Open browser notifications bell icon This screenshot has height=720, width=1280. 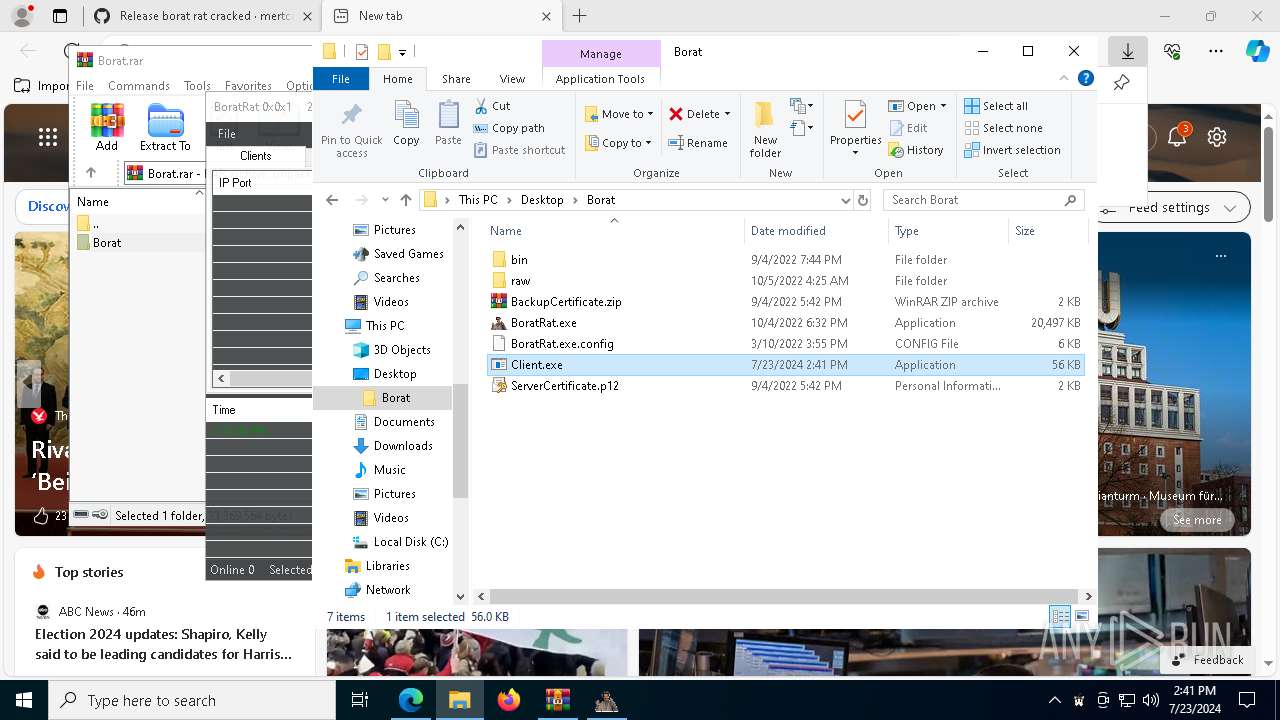(x=1177, y=137)
